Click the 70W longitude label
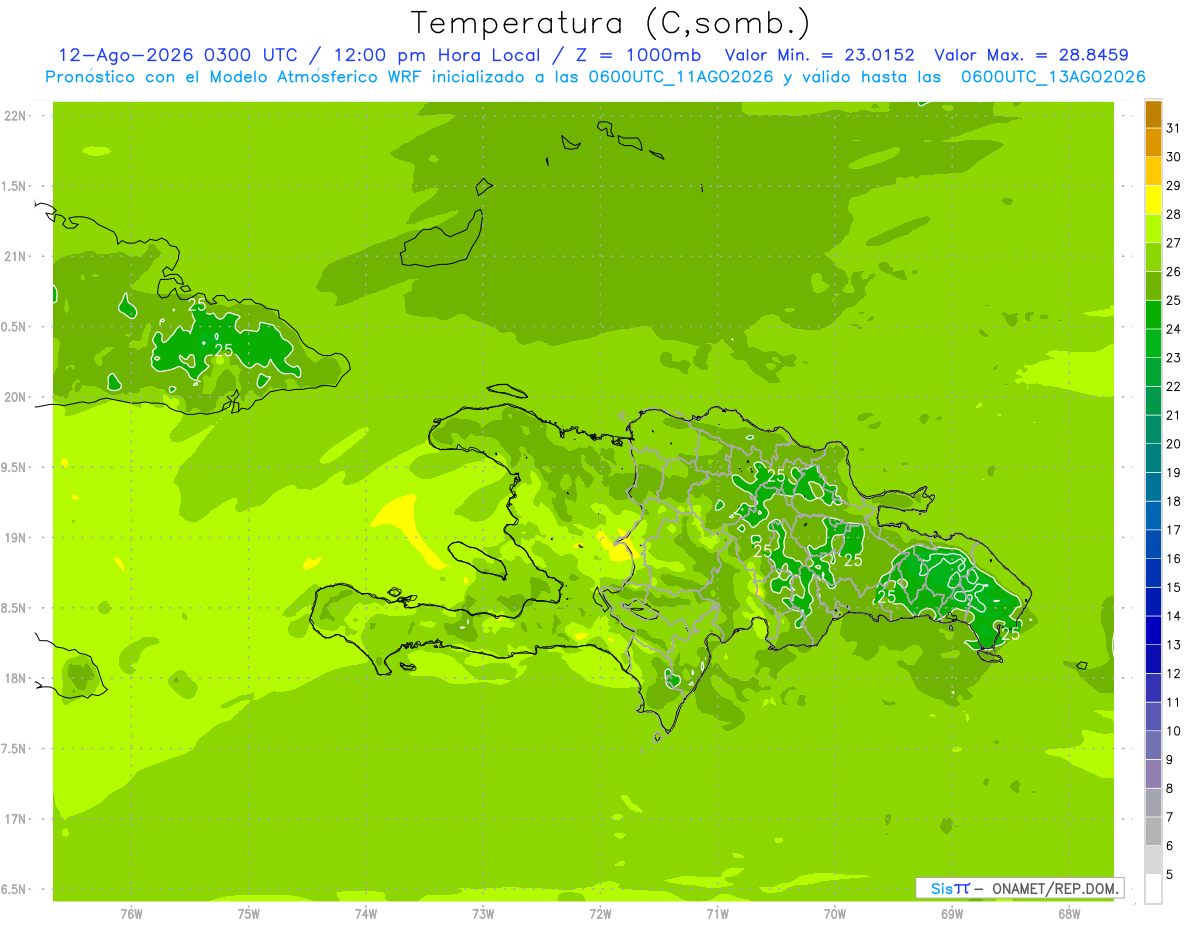 coord(835,914)
